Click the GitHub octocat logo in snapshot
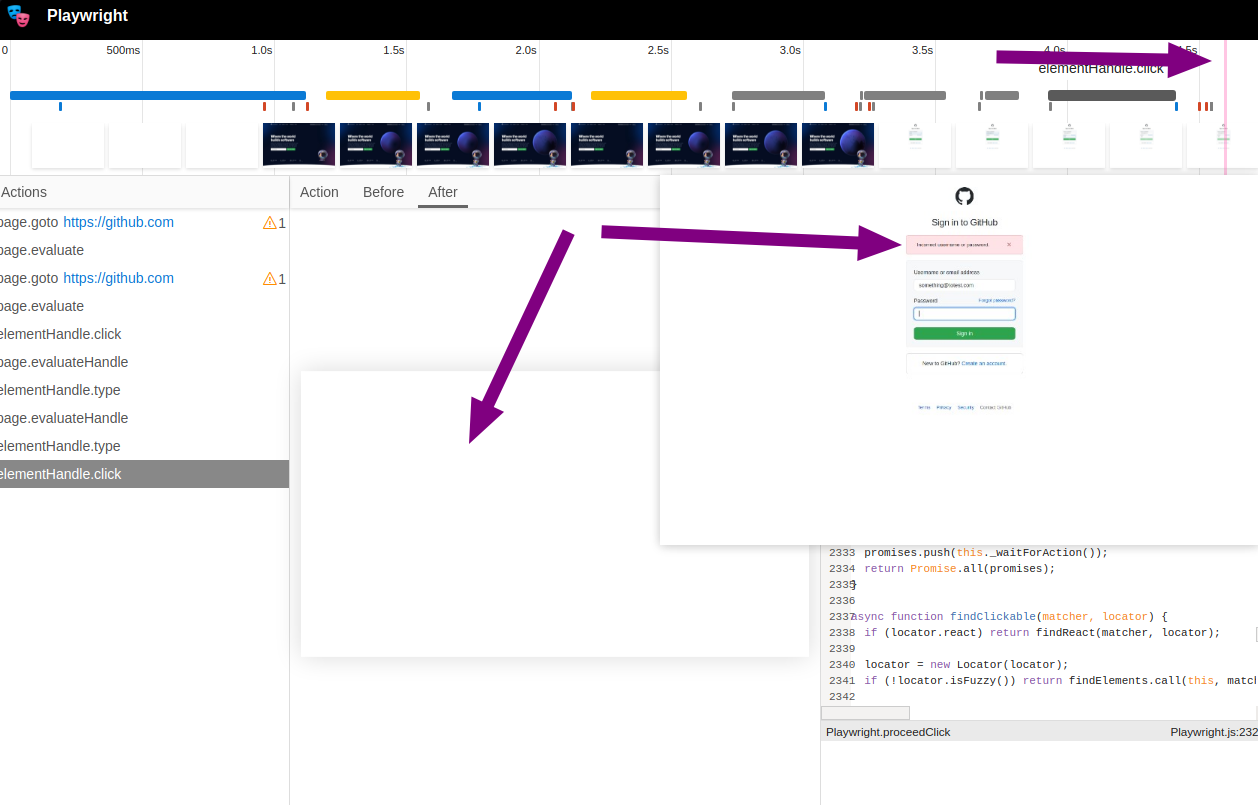This screenshot has height=805, width=1258. pyautogui.click(x=964, y=196)
